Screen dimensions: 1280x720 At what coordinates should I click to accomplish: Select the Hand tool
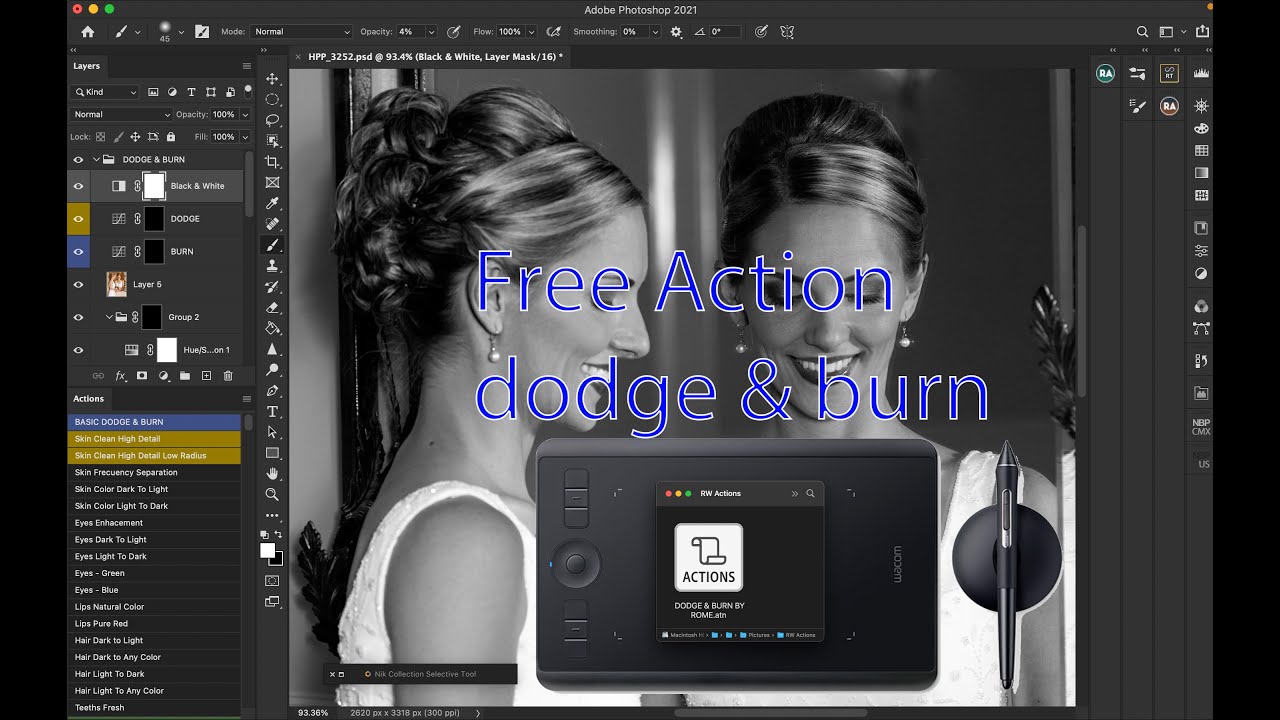pyautogui.click(x=272, y=473)
